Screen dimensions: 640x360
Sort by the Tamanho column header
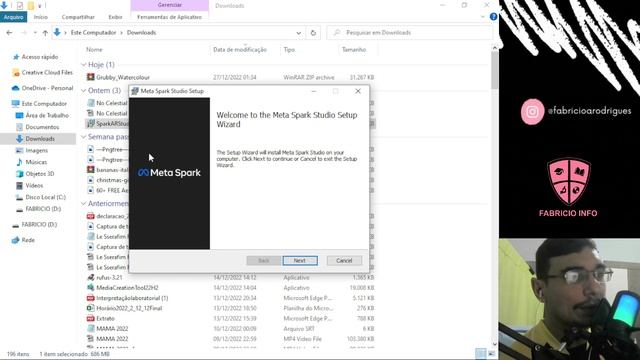(354, 49)
